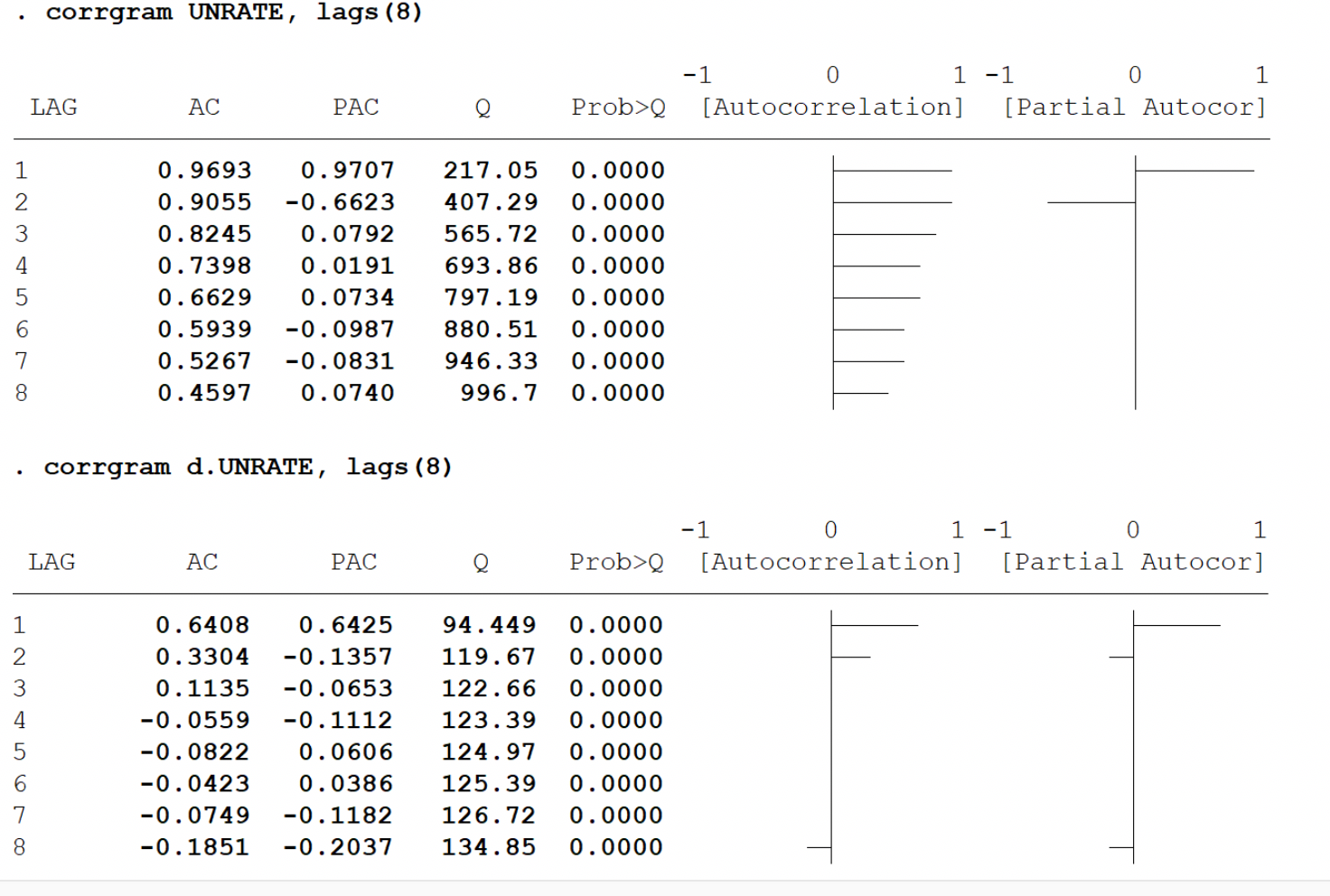The image size is (1330, 896).
Task: Select the Q statistic 693.86
Action: point(491,266)
